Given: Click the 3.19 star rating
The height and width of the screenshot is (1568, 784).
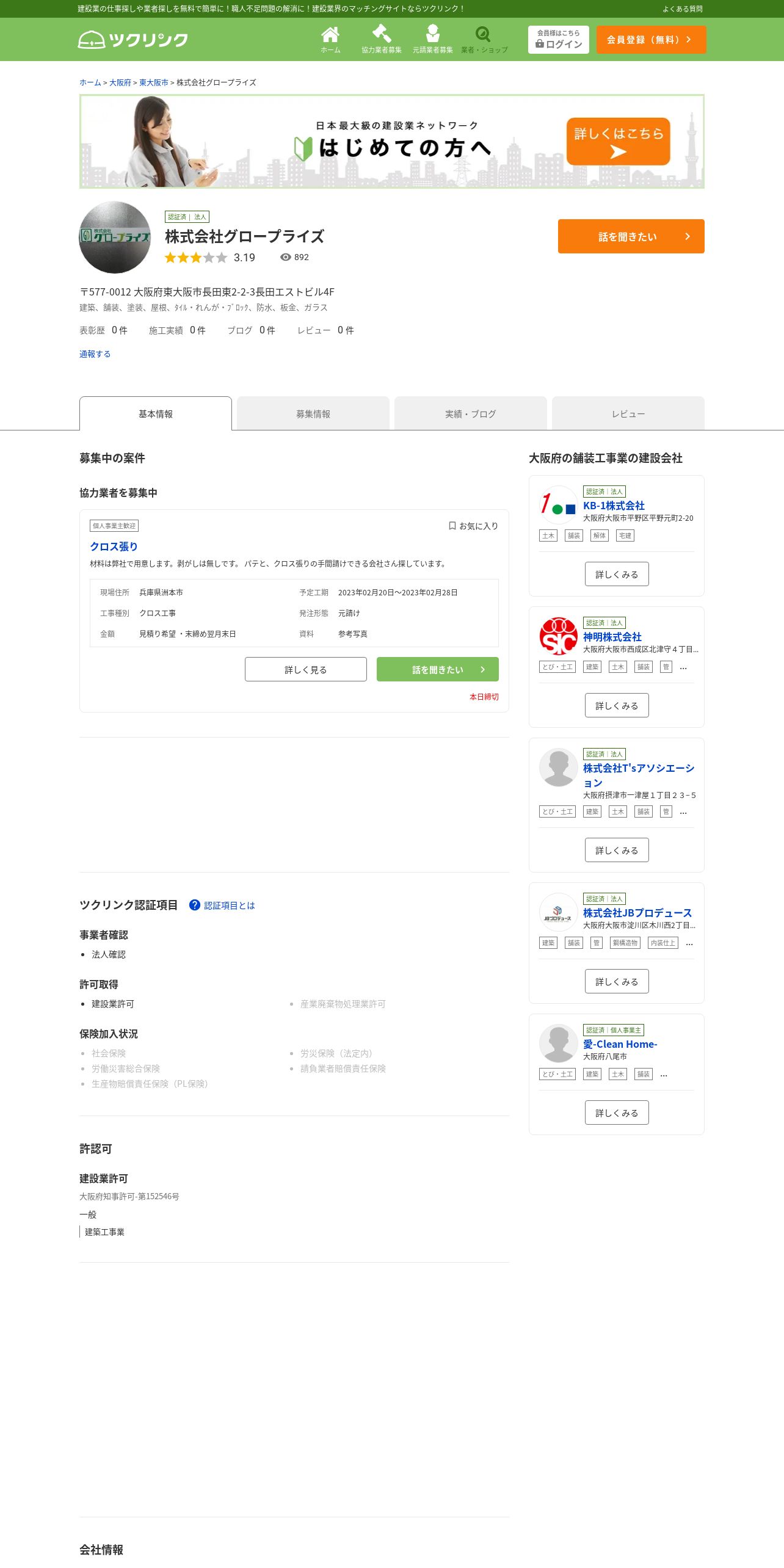Looking at the screenshot, I should pyautogui.click(x=209, y=258).
